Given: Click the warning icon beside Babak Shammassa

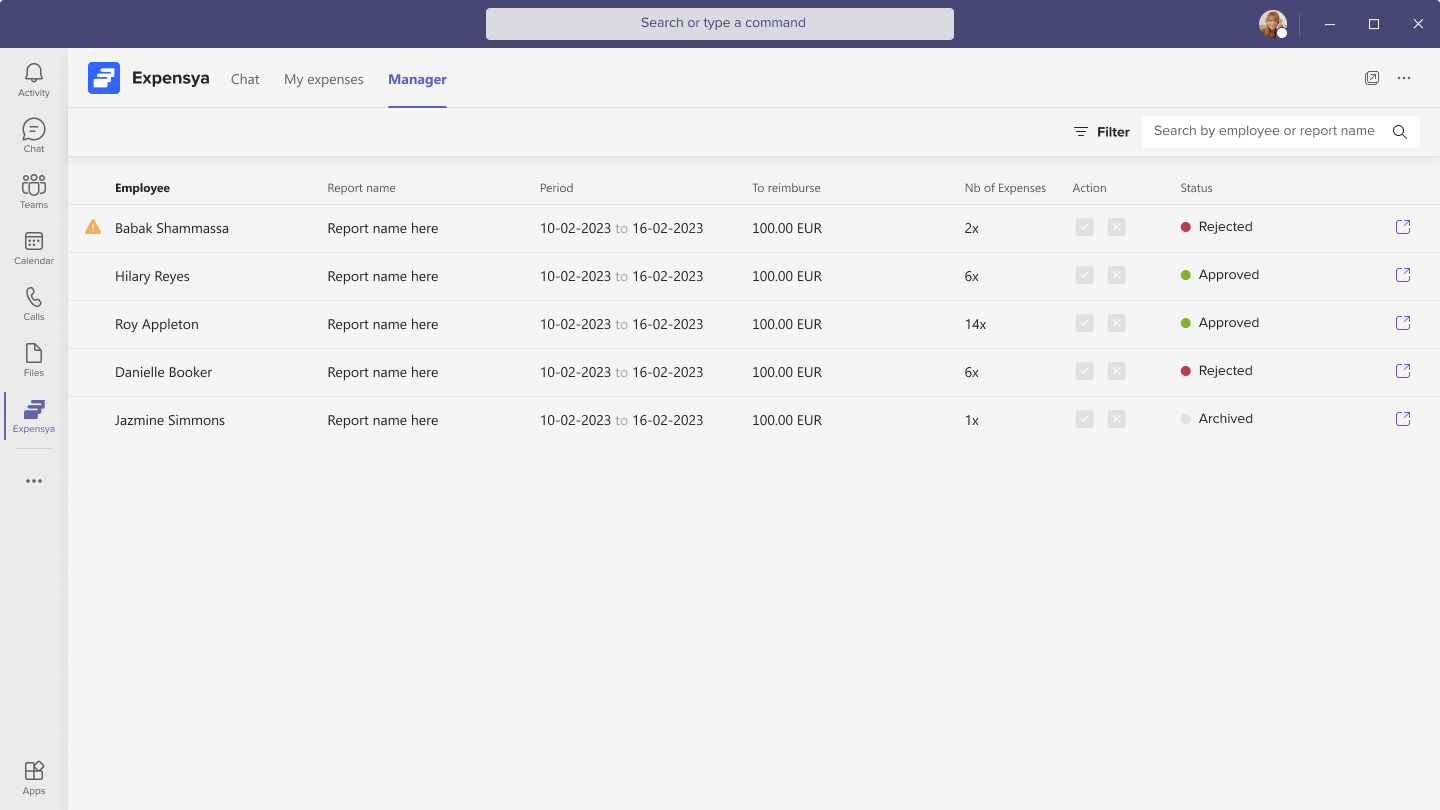Looking at the screenshot, I should (93, 227).
